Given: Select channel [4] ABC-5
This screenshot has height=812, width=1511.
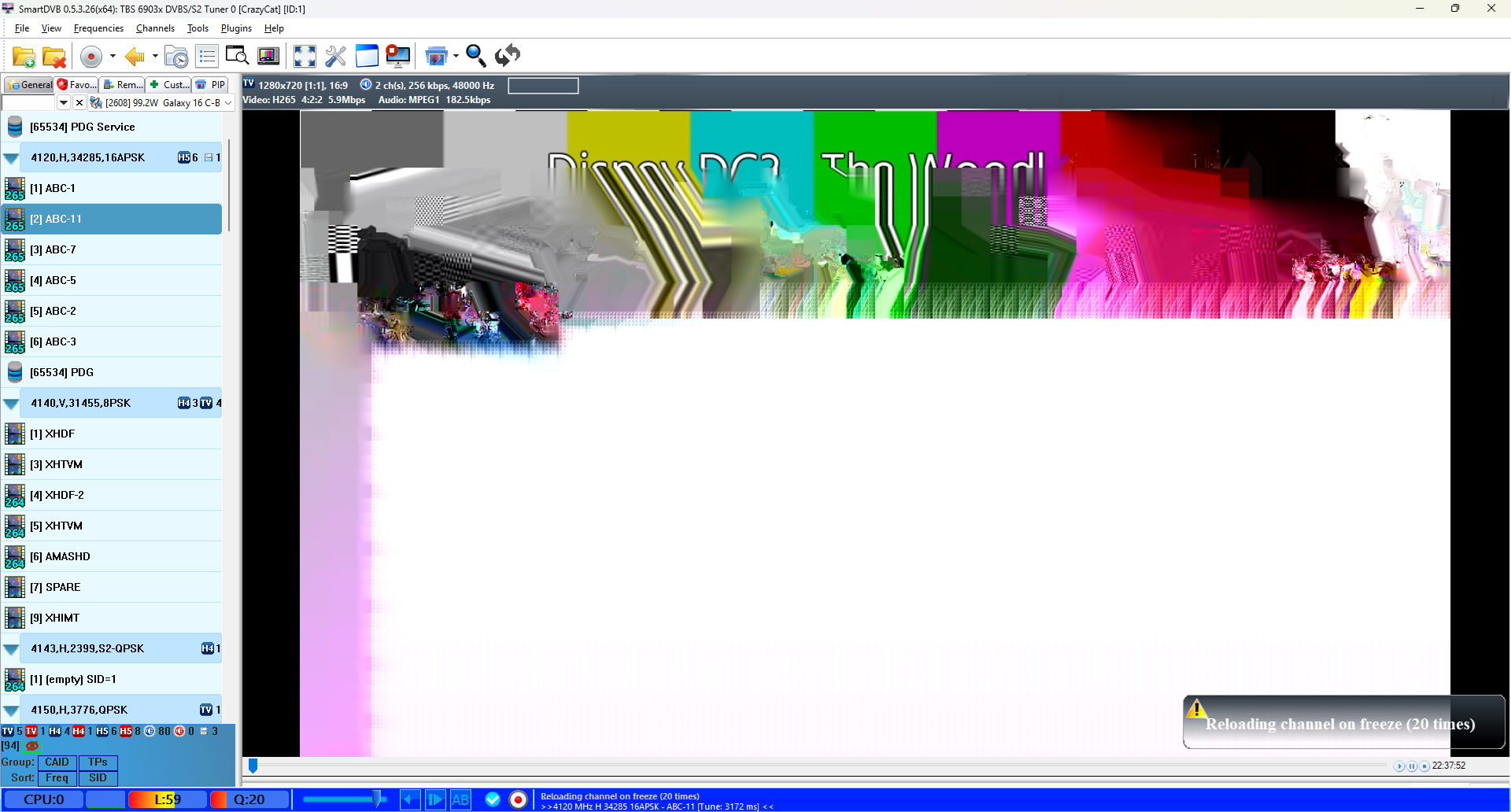Looking at the screenshot, I should (x=112, y=281).
